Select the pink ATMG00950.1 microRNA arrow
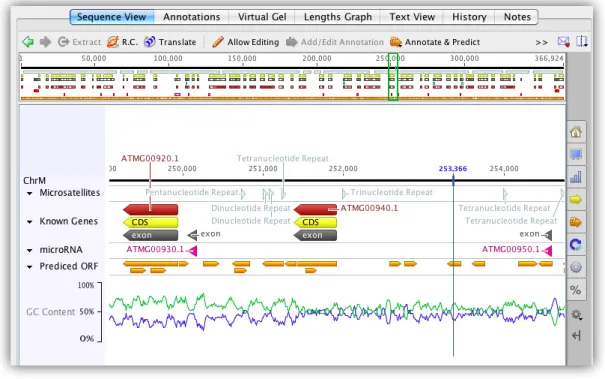 point(547,250)
